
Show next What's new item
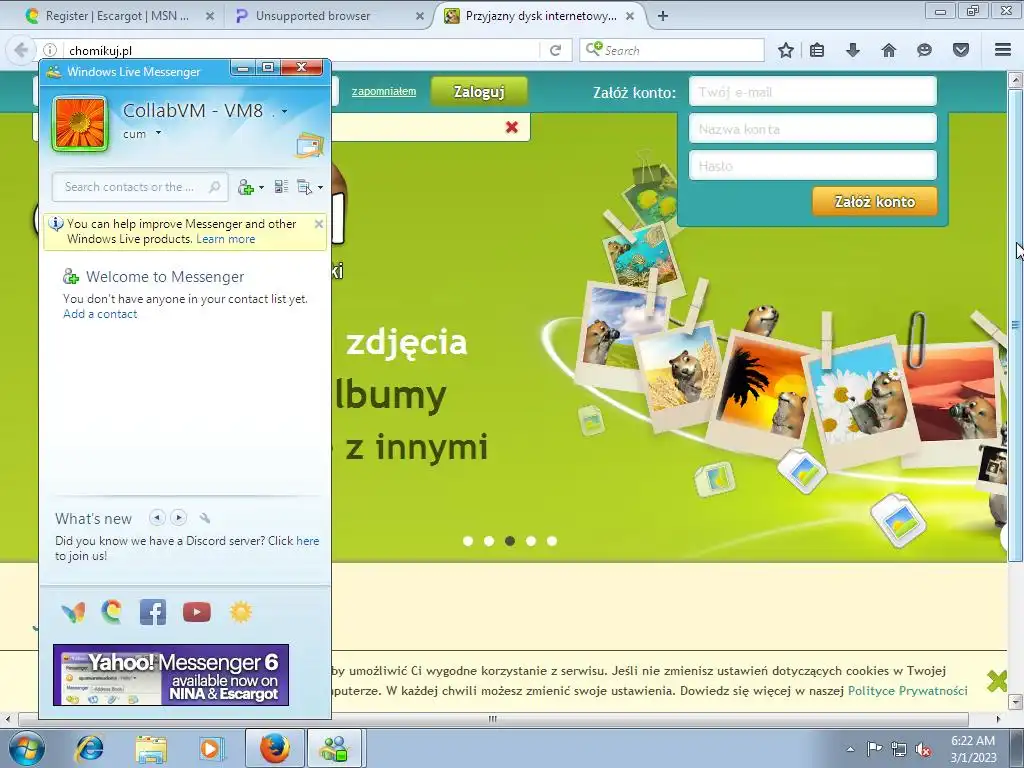tap(178, 518)
